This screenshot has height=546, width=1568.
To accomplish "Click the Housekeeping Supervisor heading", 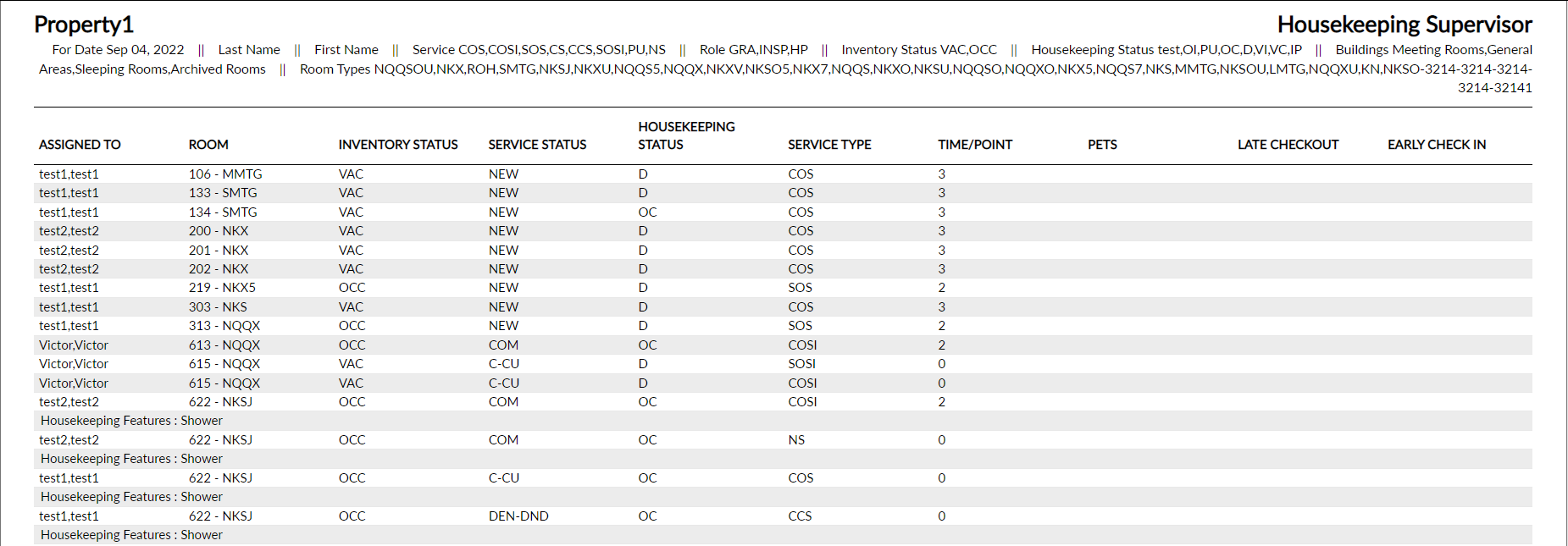I will pos(1405,25).
